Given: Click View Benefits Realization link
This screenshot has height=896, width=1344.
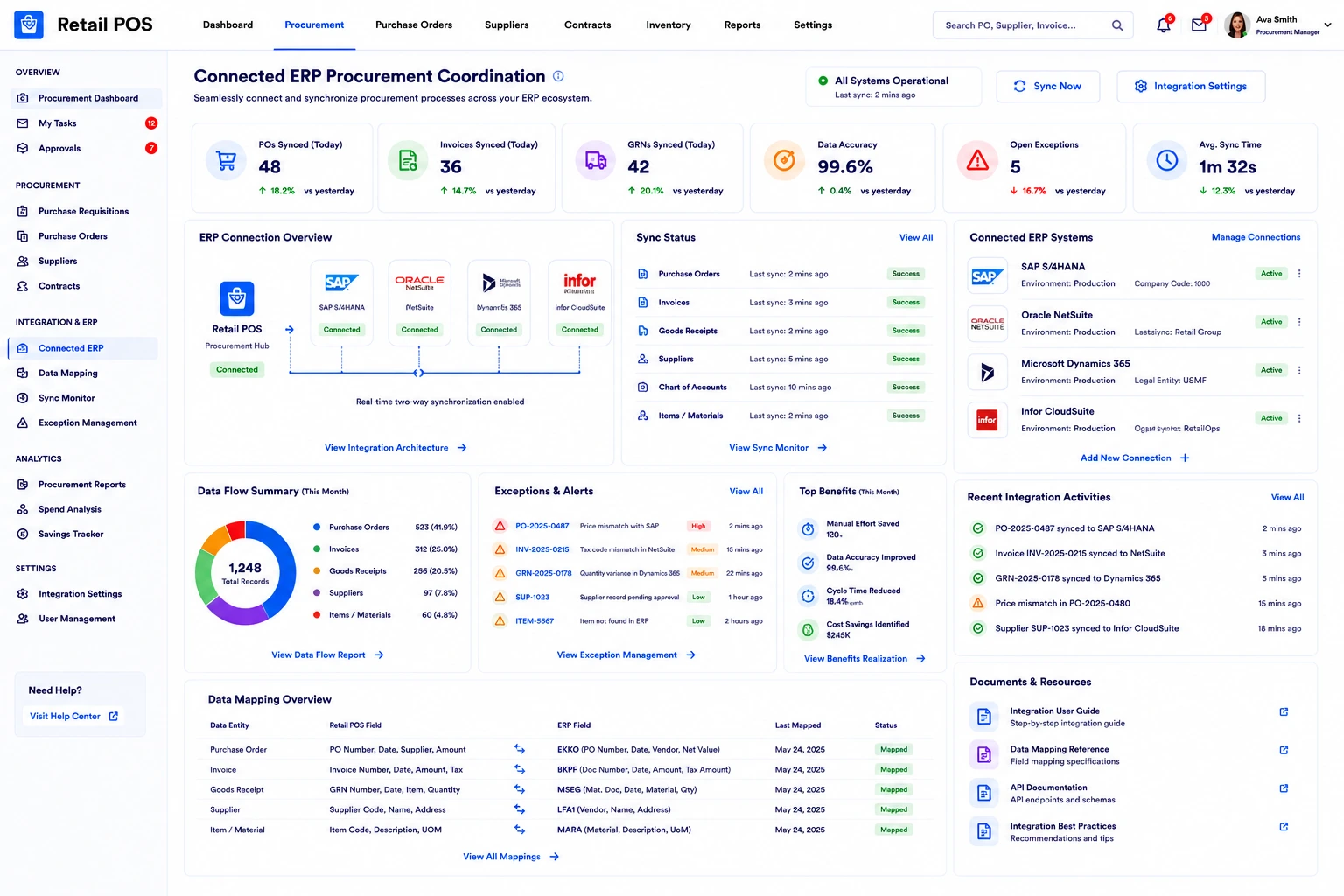Looking at the screenshot, I should coord(864,659).
